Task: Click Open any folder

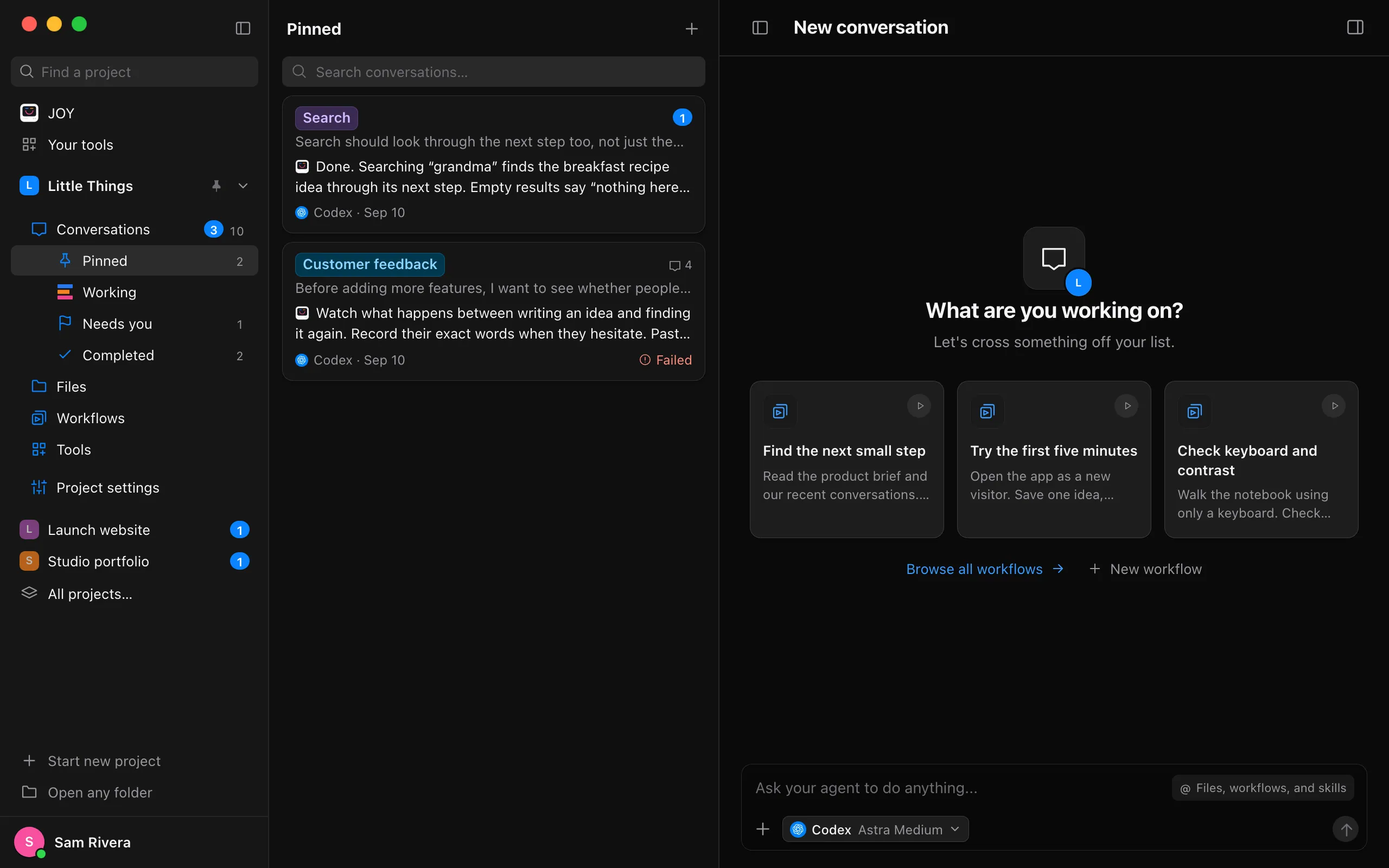Action: click(135, 792)
